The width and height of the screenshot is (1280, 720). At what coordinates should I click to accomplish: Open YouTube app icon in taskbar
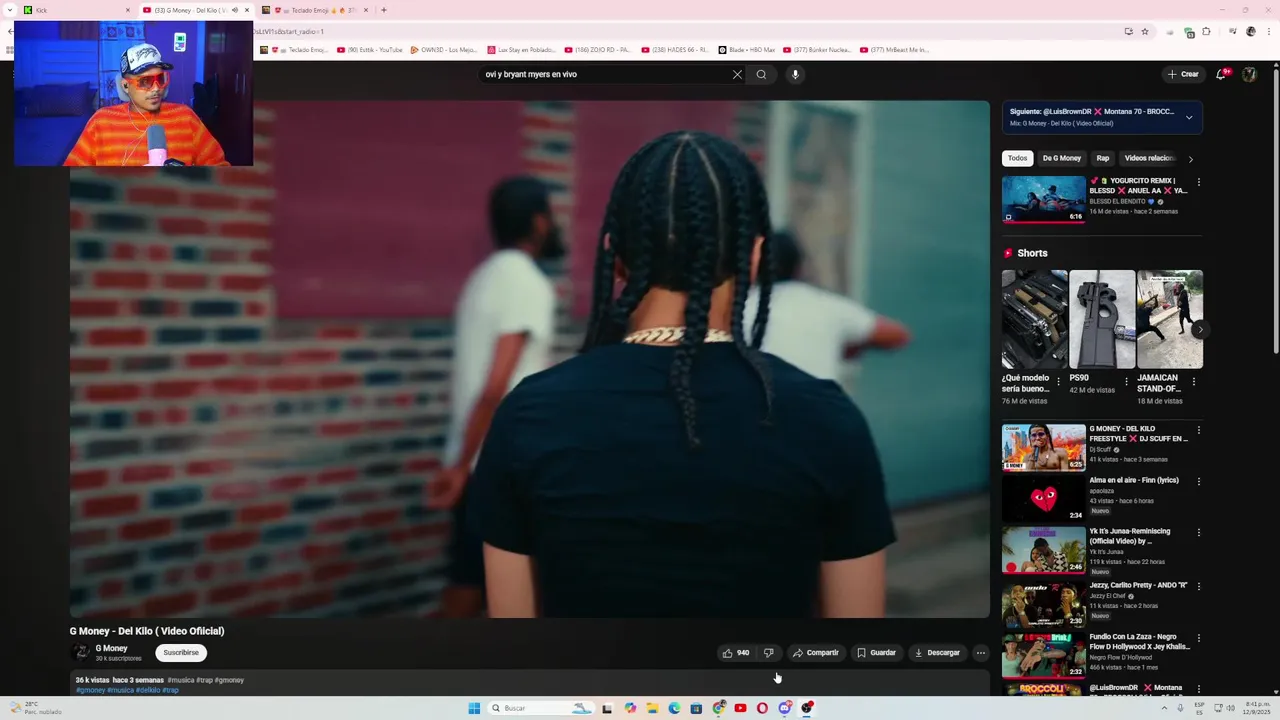click(740, 708)
